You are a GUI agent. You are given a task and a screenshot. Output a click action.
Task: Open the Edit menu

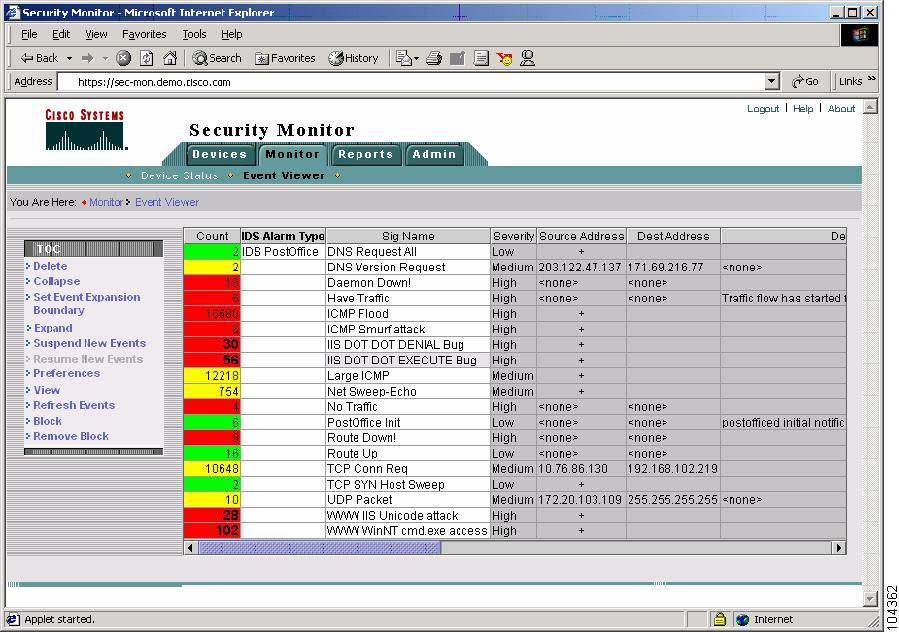click(61, 34)
